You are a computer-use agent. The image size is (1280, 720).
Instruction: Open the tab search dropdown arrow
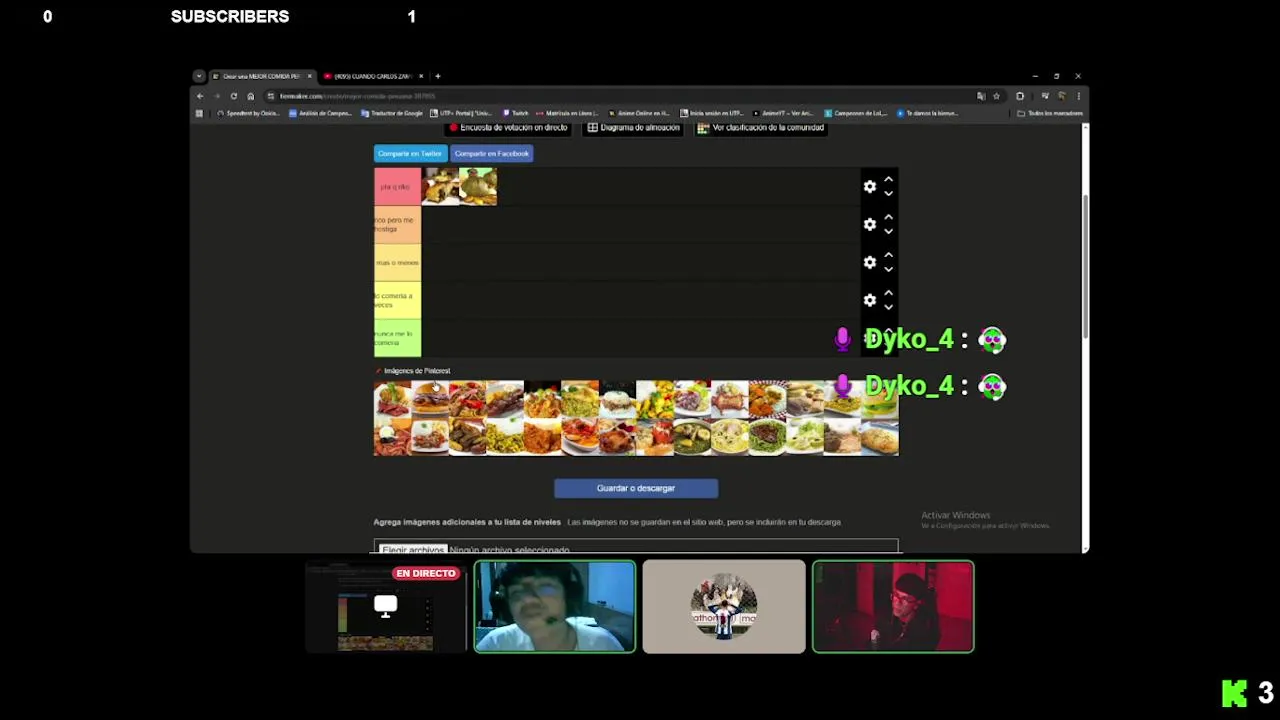tap(199, 76)
